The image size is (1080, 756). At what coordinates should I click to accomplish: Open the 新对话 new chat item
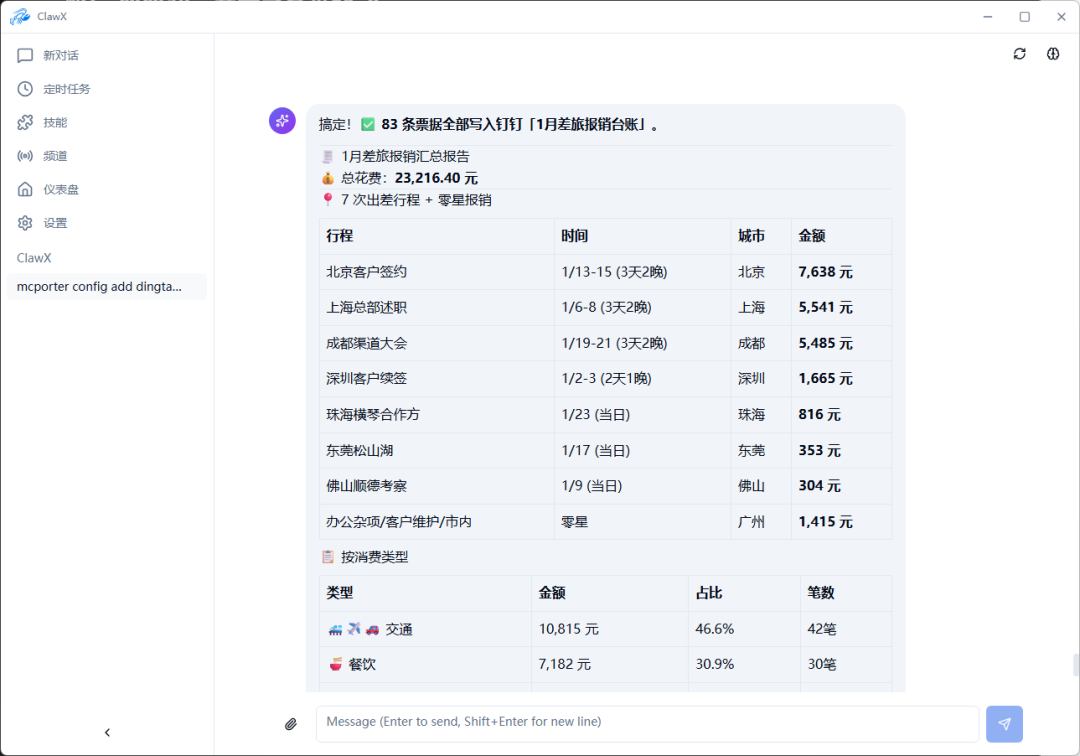[107, 55]
